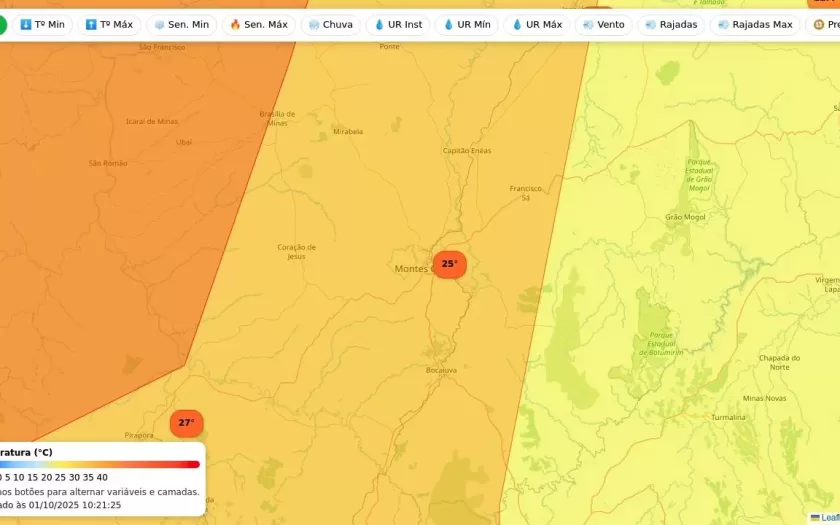Click the partially visible Pre button

pos(825,25)
